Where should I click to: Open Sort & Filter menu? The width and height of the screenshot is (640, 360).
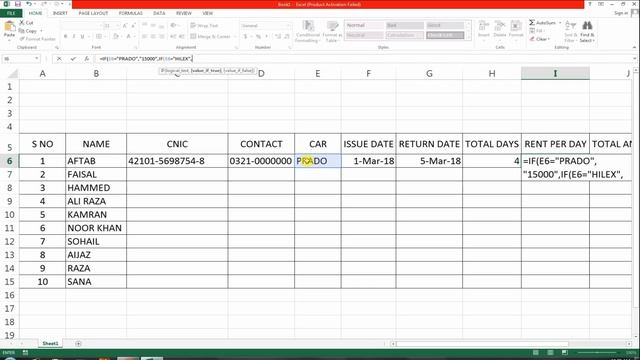[570, 31]
